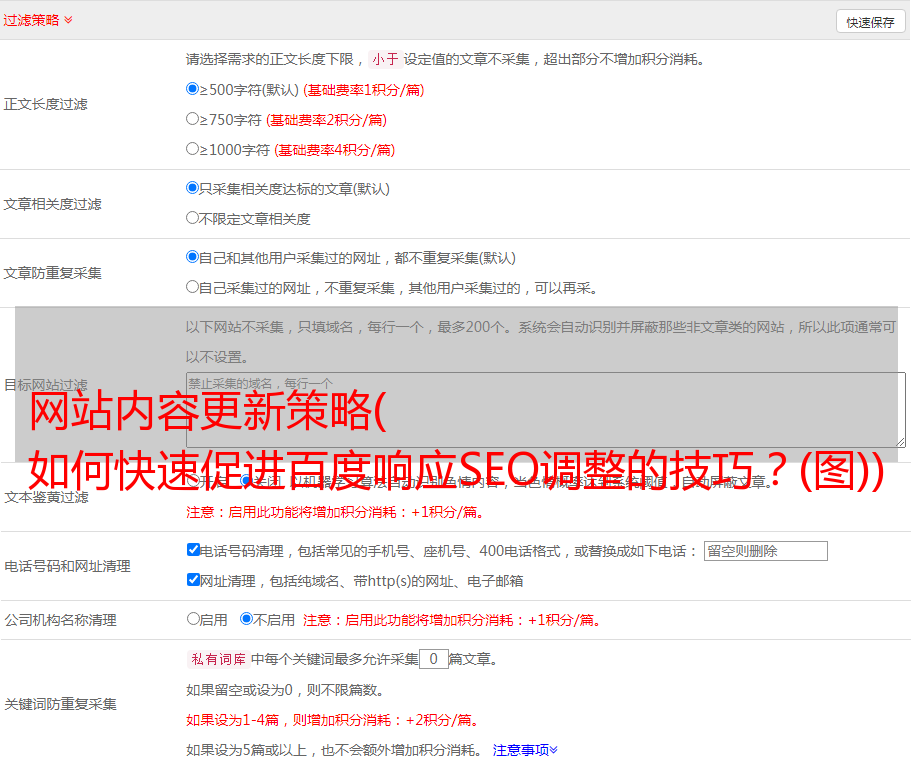Choose 自己采集过的网址,不重复采集 option
This screenshot has width=912, height=768.
193,287
